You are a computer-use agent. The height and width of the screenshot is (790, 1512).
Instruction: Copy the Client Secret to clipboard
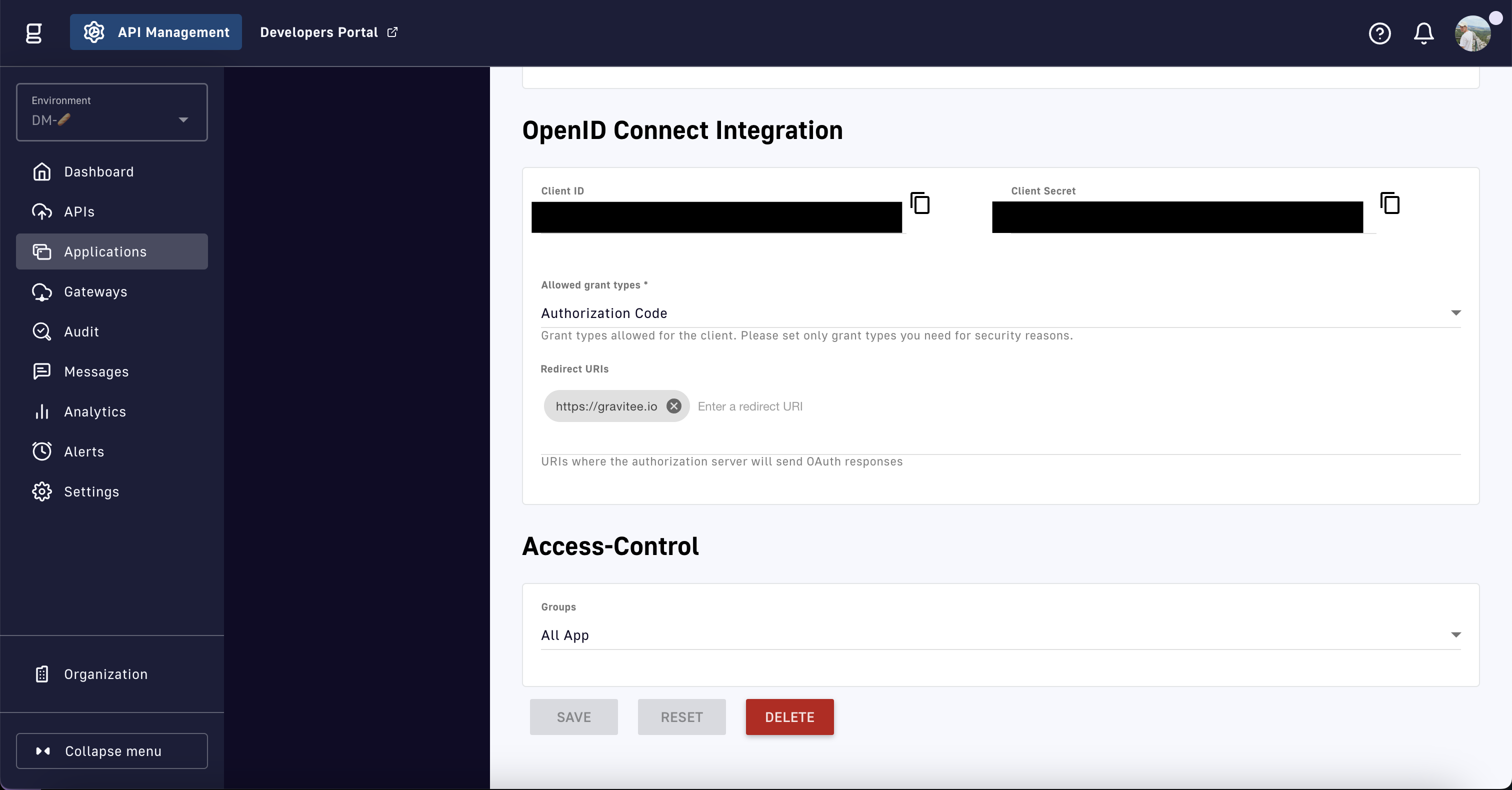[1389, 203]
